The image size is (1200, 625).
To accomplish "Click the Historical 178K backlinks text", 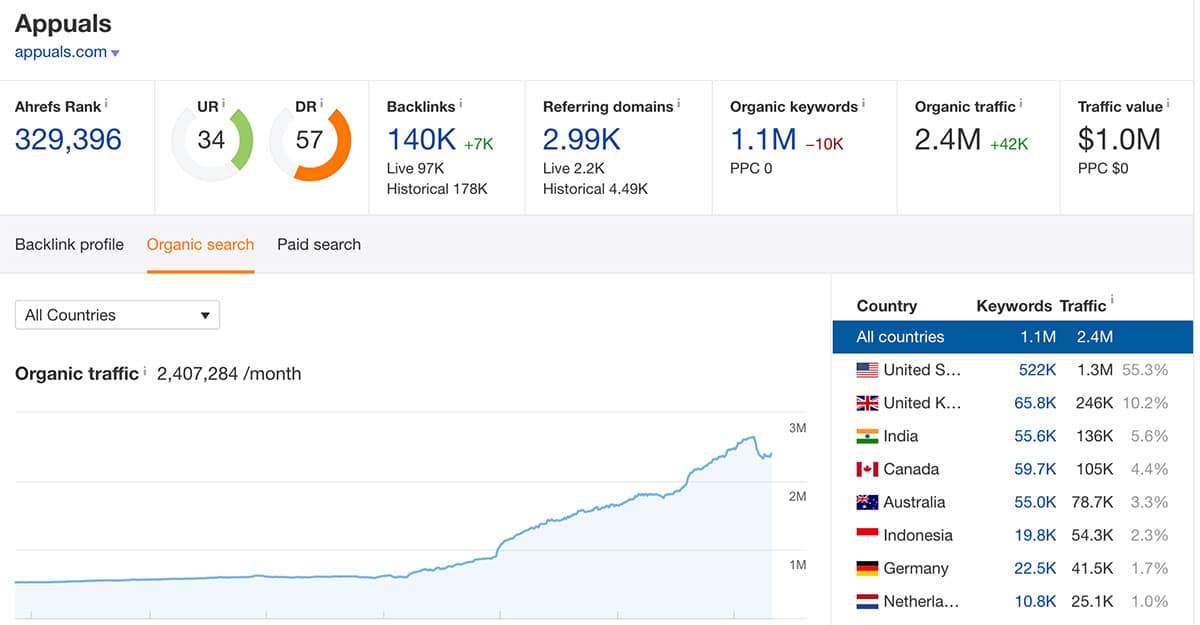I will 437,188.
